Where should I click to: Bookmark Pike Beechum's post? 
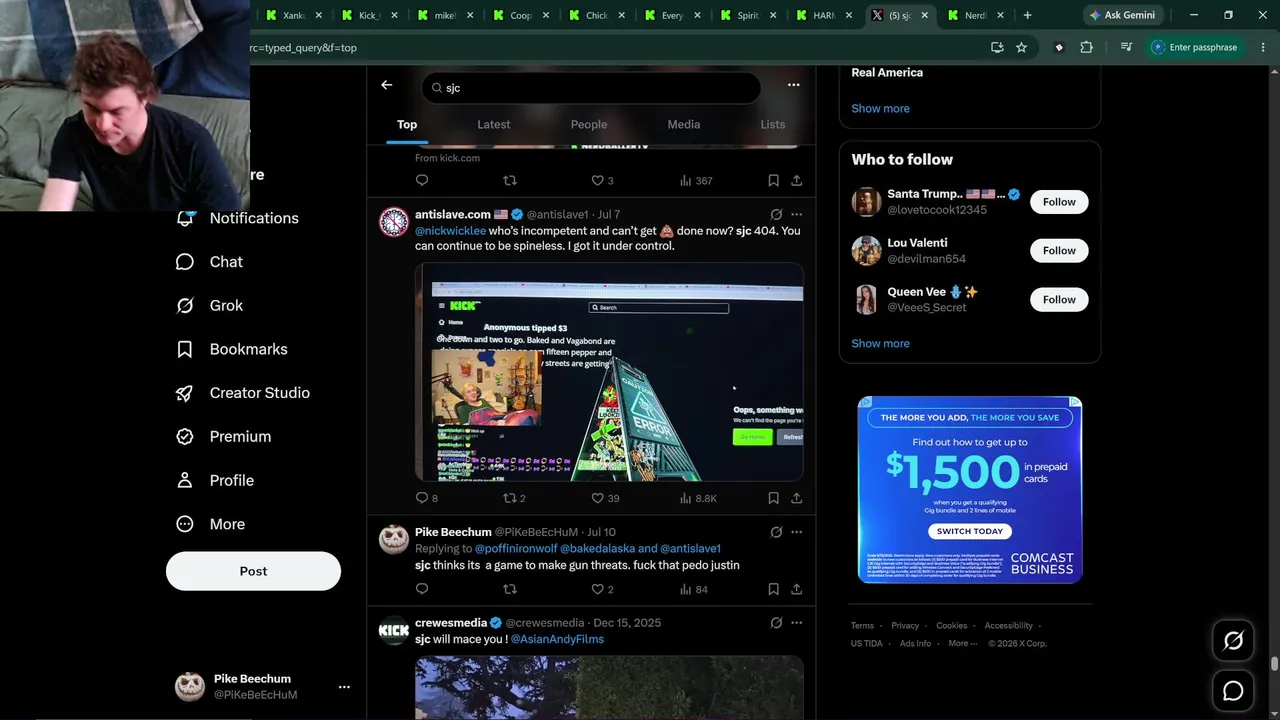773,589
